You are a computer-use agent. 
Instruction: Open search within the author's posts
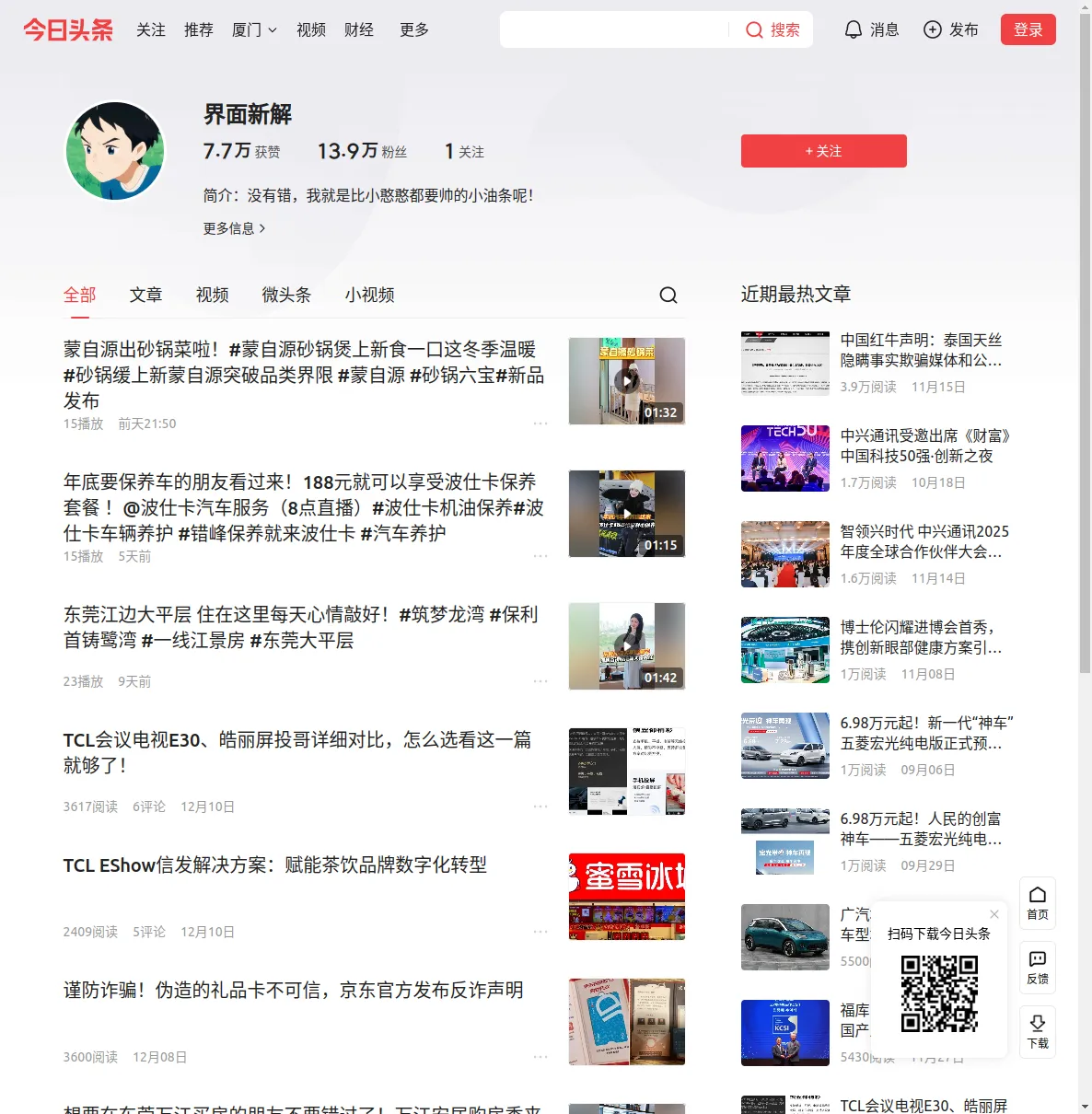668,295
